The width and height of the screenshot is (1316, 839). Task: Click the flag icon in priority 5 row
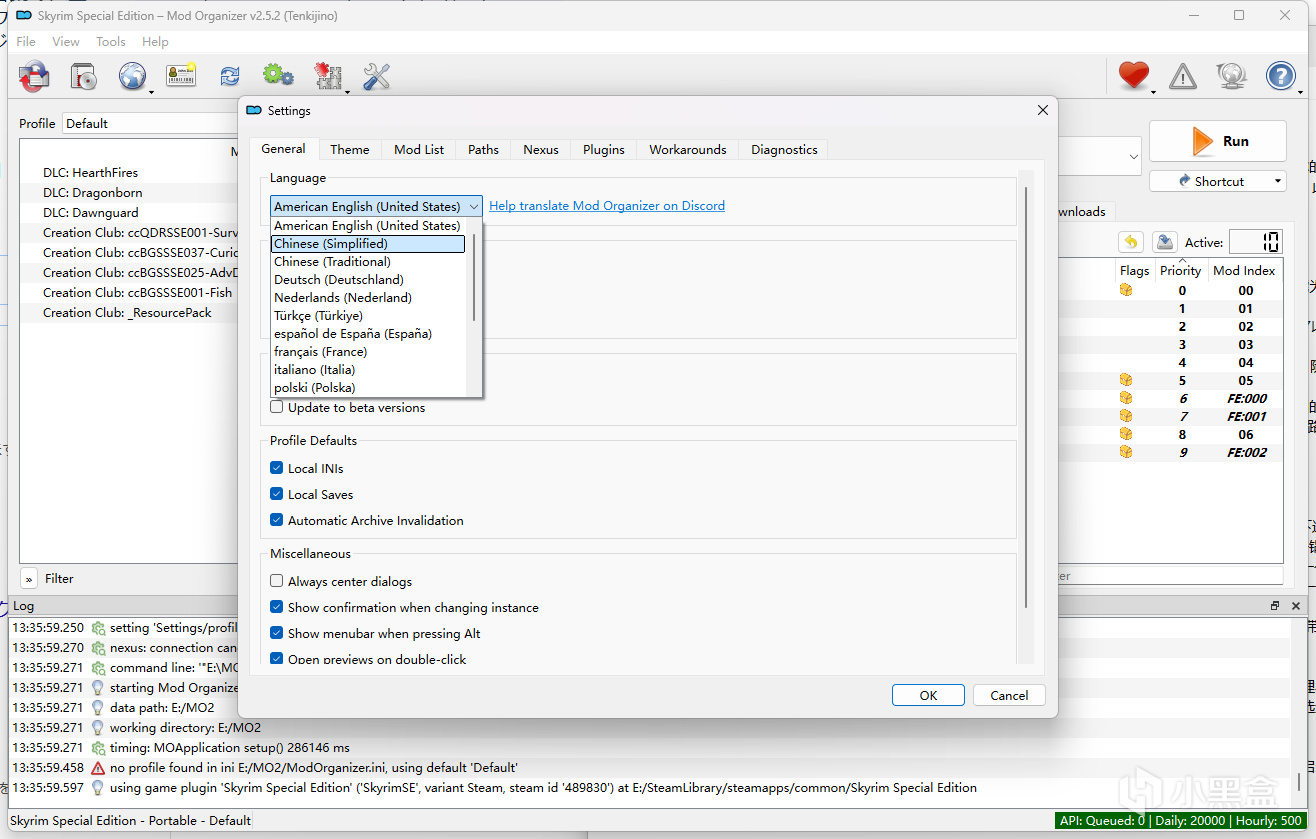click(x=1126, y=380)
